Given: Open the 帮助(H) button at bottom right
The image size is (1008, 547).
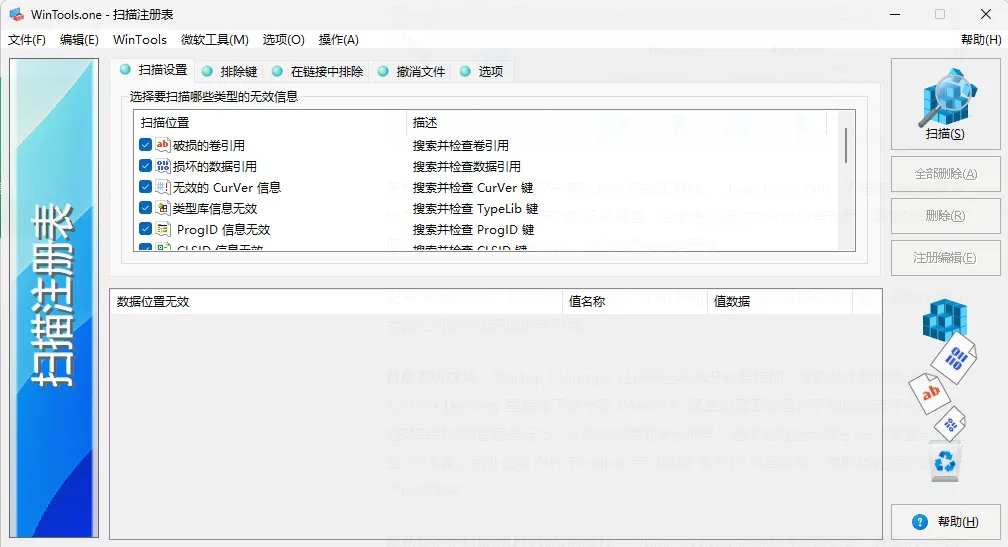Looking at the screenshot, I should coord(945,522).
